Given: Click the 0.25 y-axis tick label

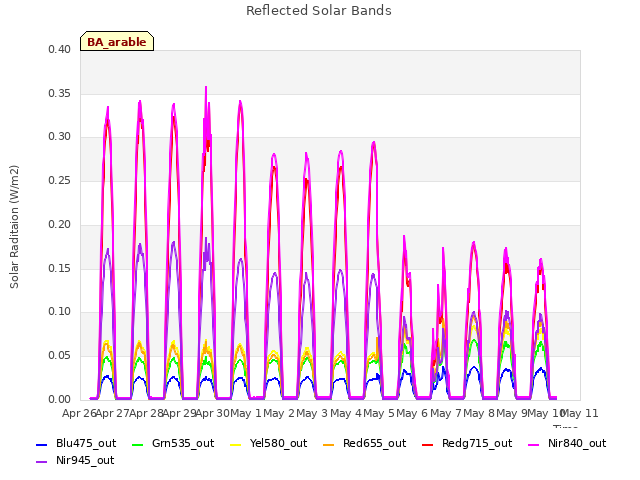Looking at the screenshot, I should 59,180.
